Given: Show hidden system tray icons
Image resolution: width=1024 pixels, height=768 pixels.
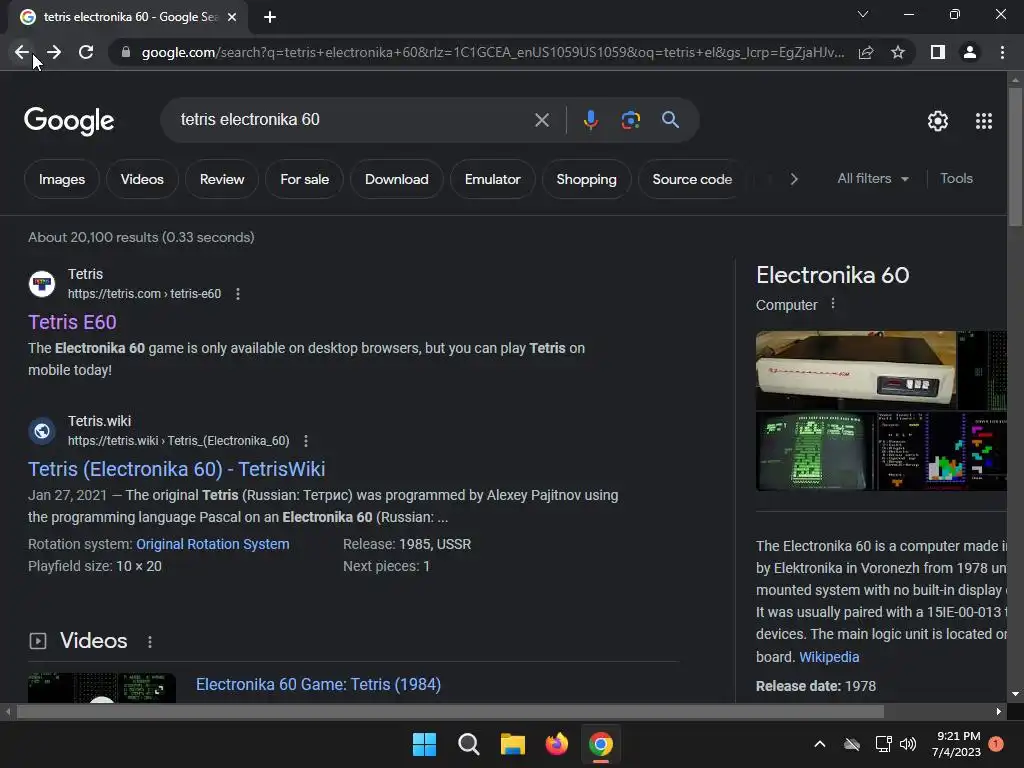Looking at the screenshot, I should point(820,744).
